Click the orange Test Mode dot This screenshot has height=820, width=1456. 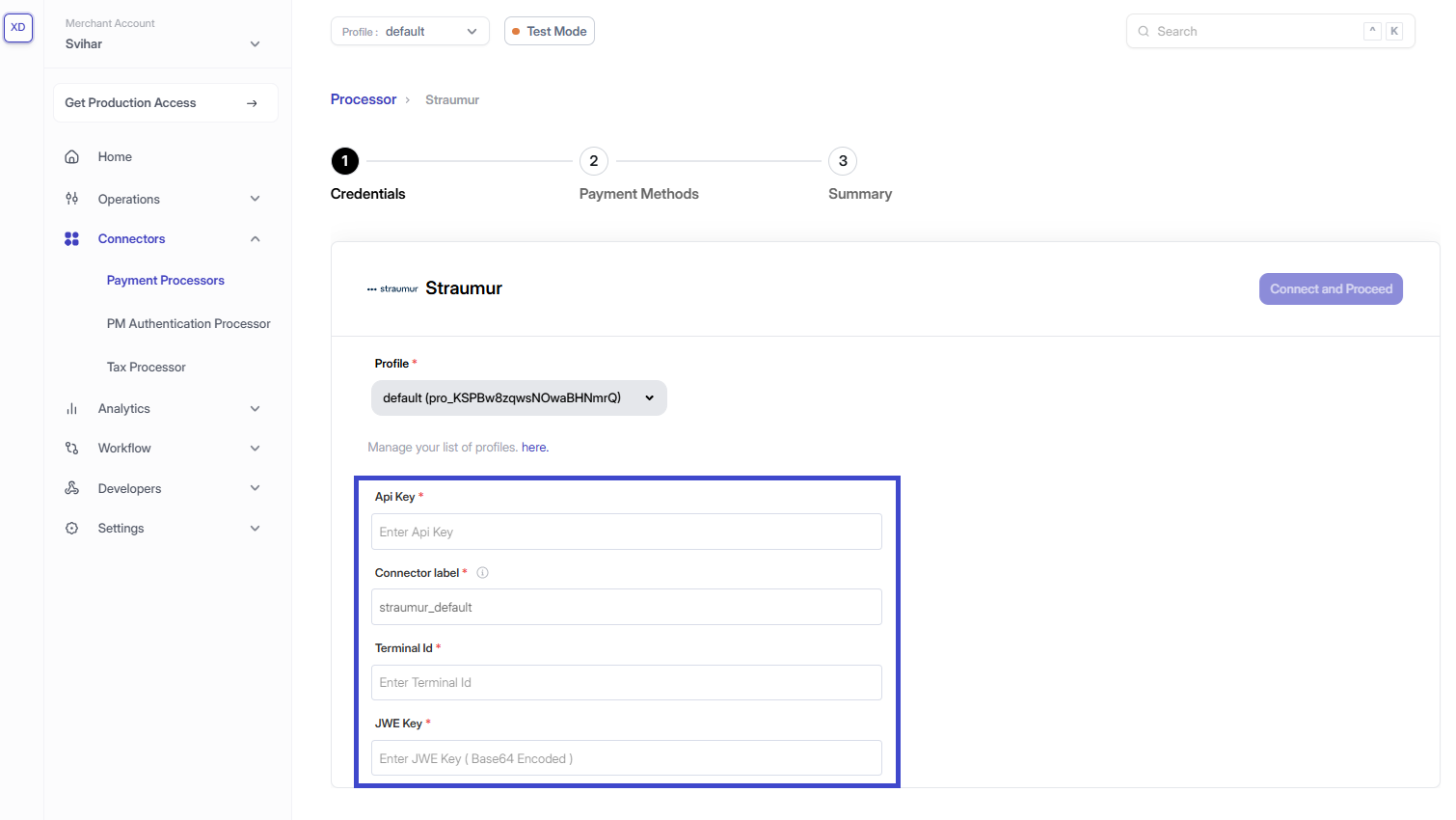[516, 32]
